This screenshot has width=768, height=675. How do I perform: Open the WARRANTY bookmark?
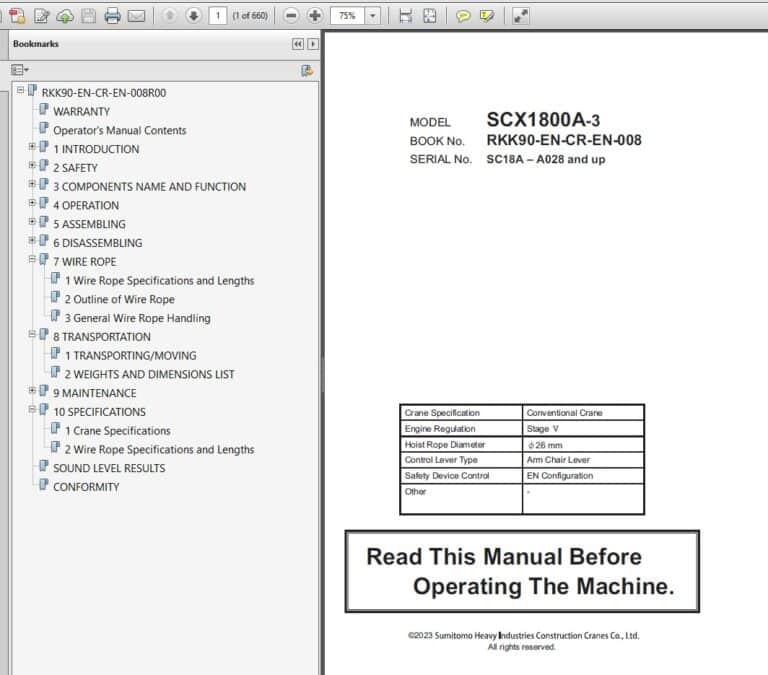(81, 112)
